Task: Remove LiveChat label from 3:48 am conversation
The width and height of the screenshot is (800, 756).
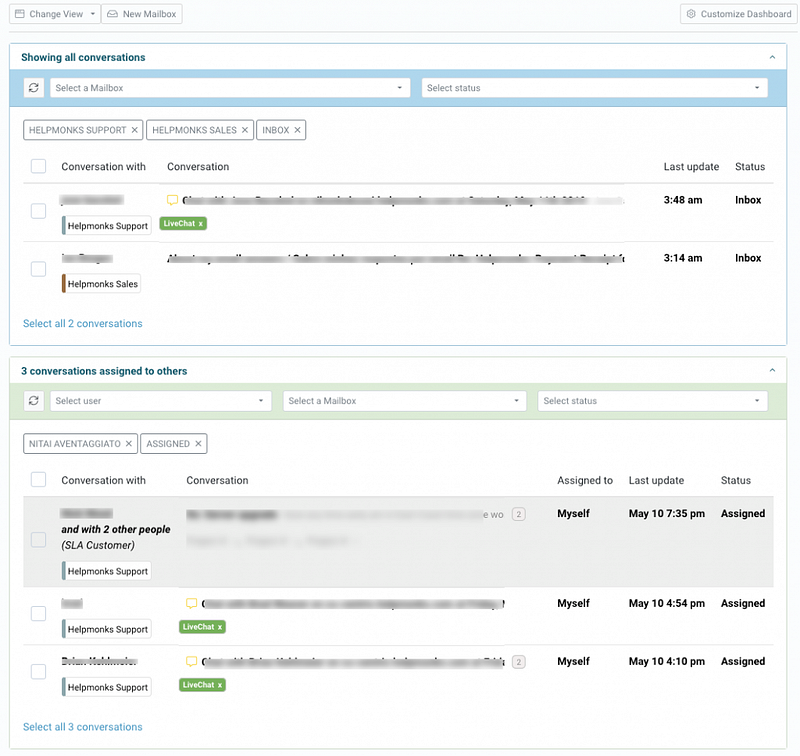Action: pos(201,223)
